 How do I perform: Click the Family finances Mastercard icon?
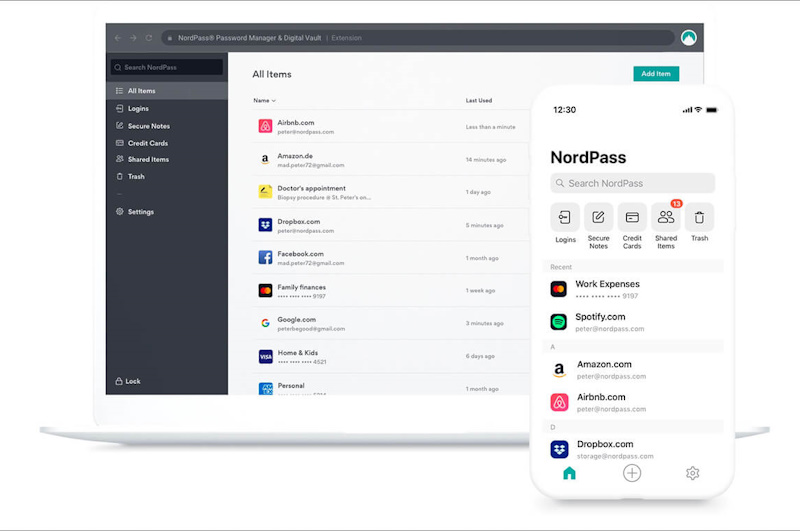tap(265, 290)
